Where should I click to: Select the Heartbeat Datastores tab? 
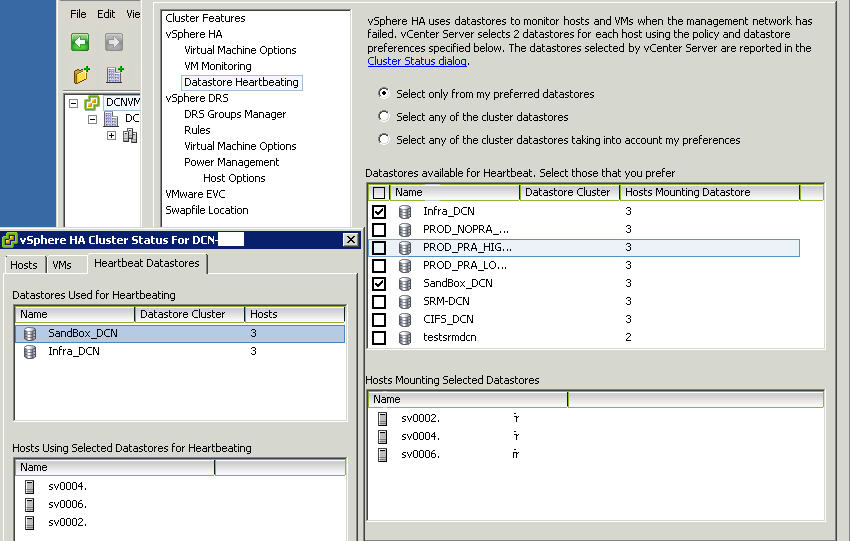tap(146, 263)
